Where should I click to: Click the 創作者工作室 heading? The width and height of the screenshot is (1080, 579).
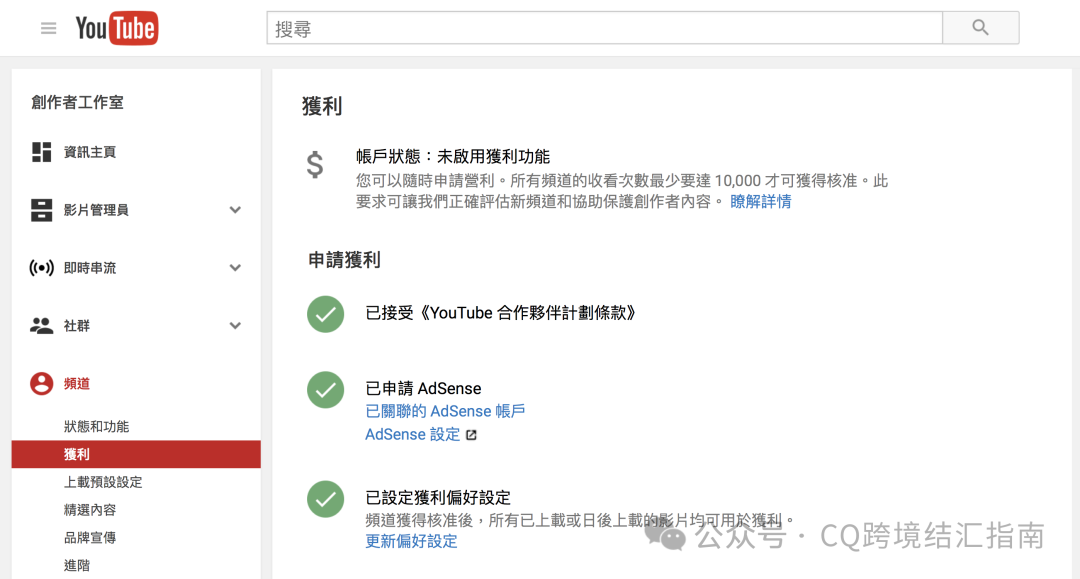click(77, 103)
